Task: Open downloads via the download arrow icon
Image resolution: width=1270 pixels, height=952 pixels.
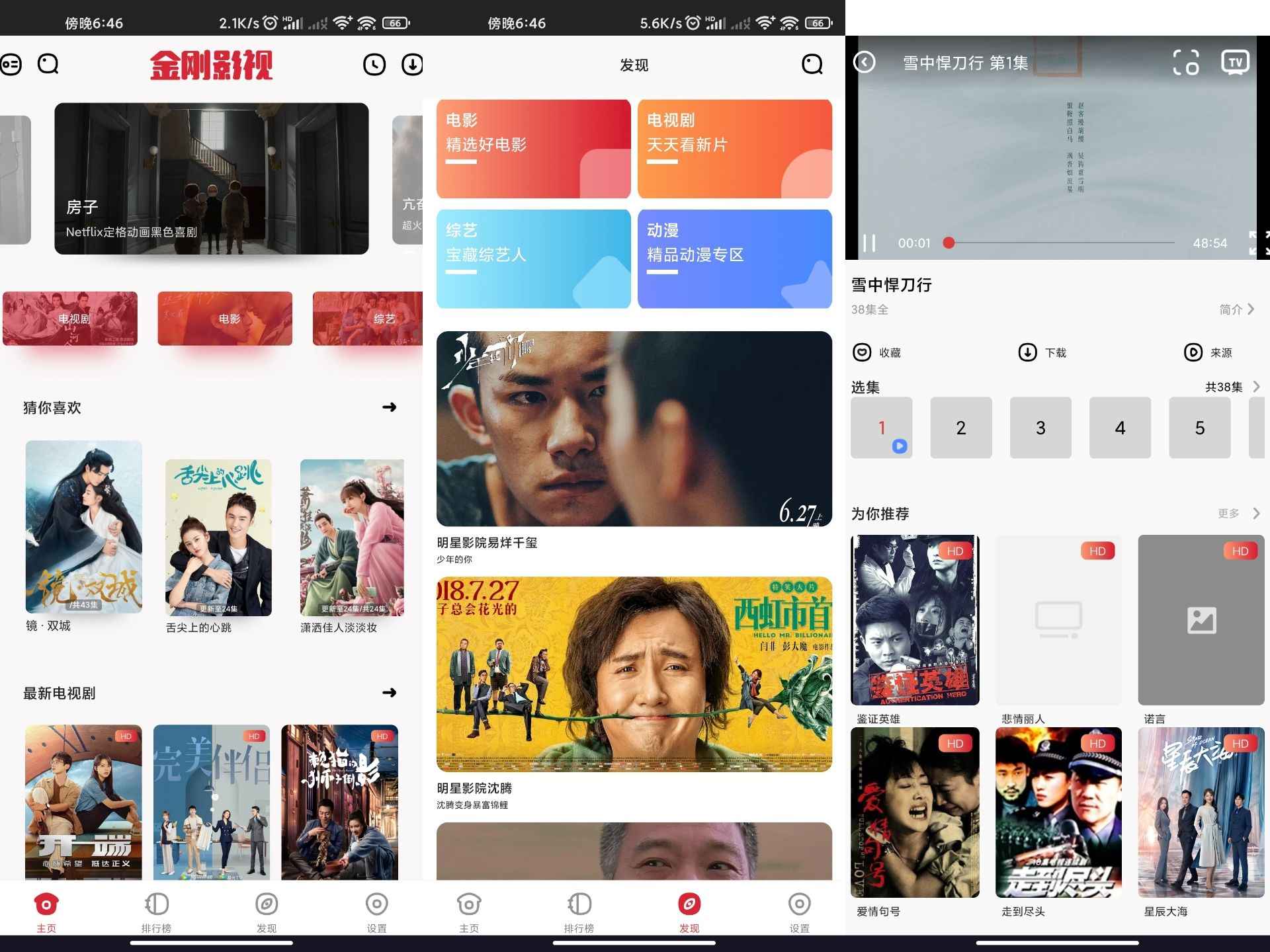Action: tap(411, 64)
